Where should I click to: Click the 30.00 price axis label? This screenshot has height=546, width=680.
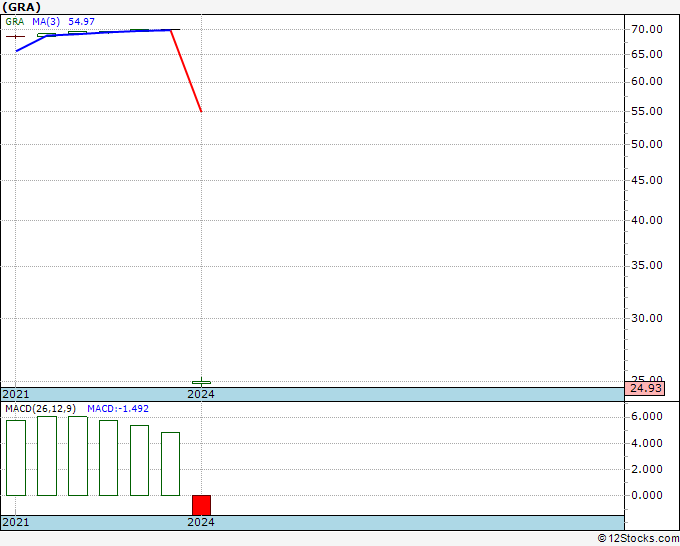coord(647,318)
